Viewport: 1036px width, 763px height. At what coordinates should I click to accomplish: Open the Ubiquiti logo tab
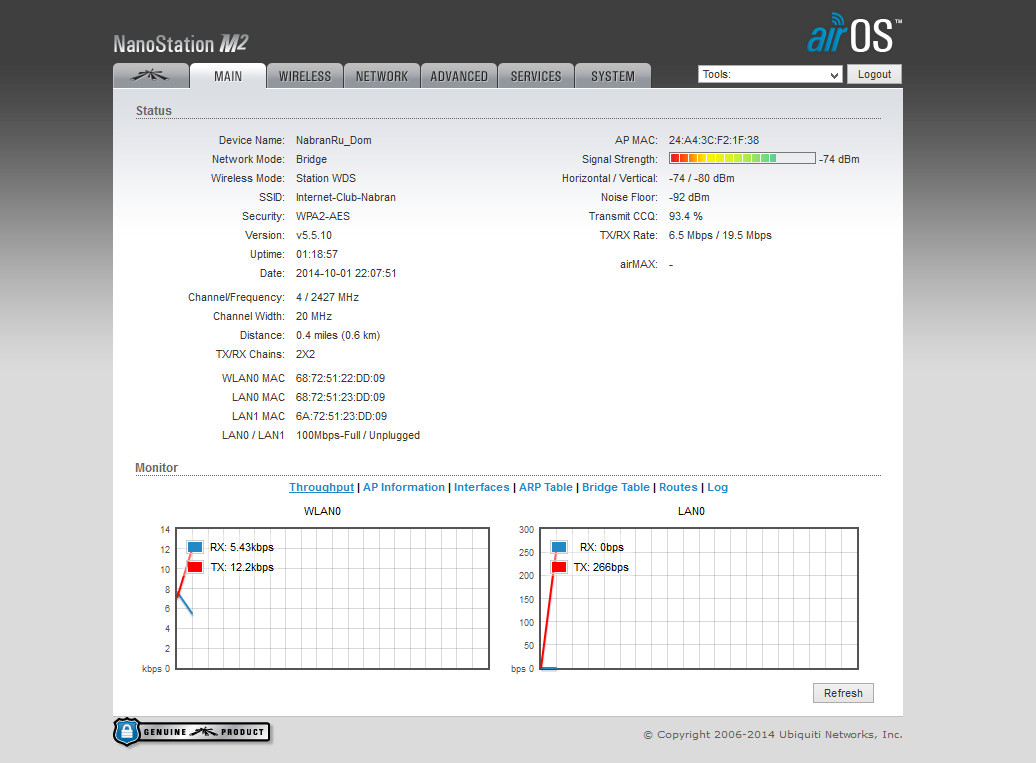[x=150, y=76]
